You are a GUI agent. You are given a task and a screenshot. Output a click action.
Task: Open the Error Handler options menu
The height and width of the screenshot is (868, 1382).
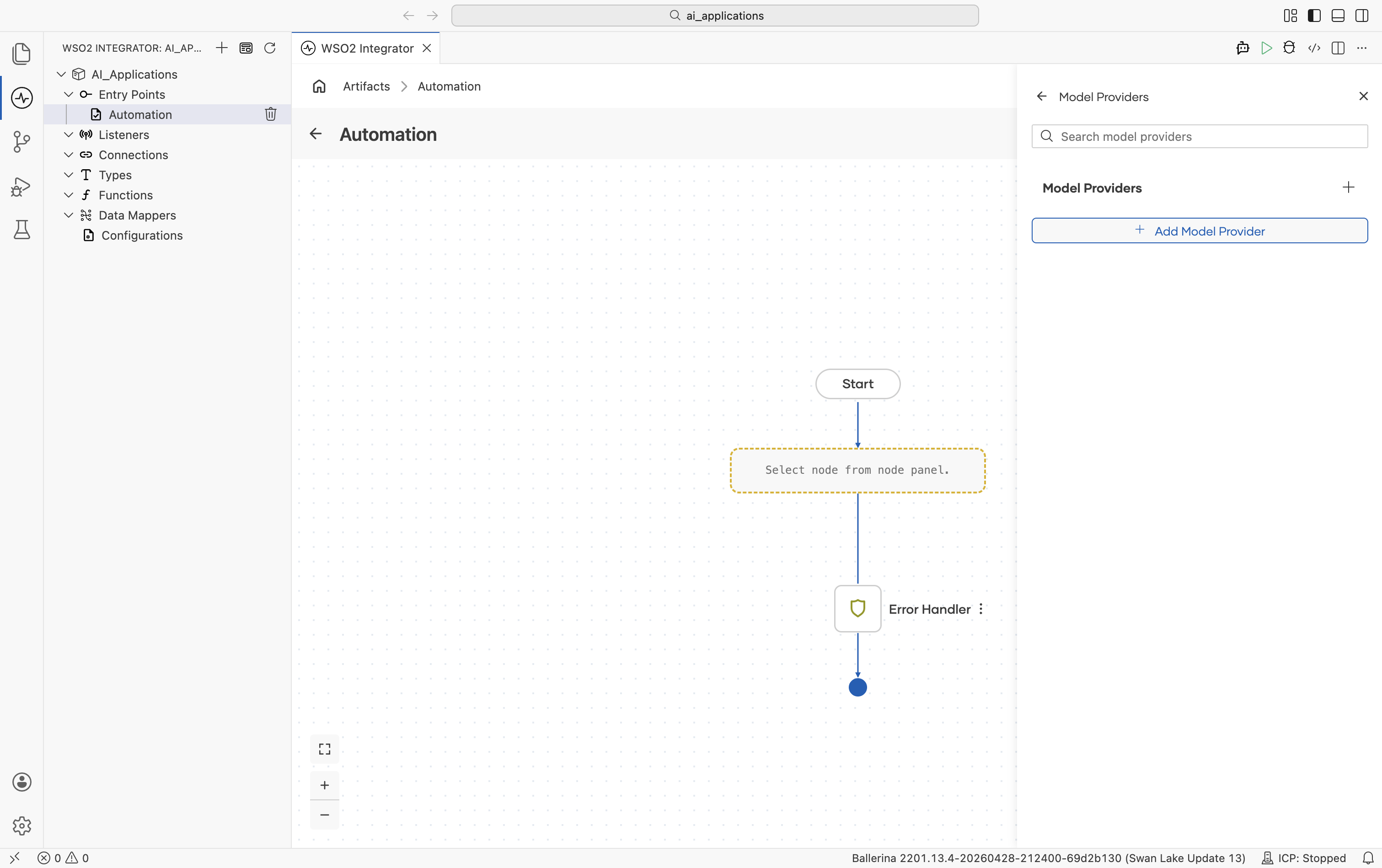pyautogui.click(x=981, y=609)
